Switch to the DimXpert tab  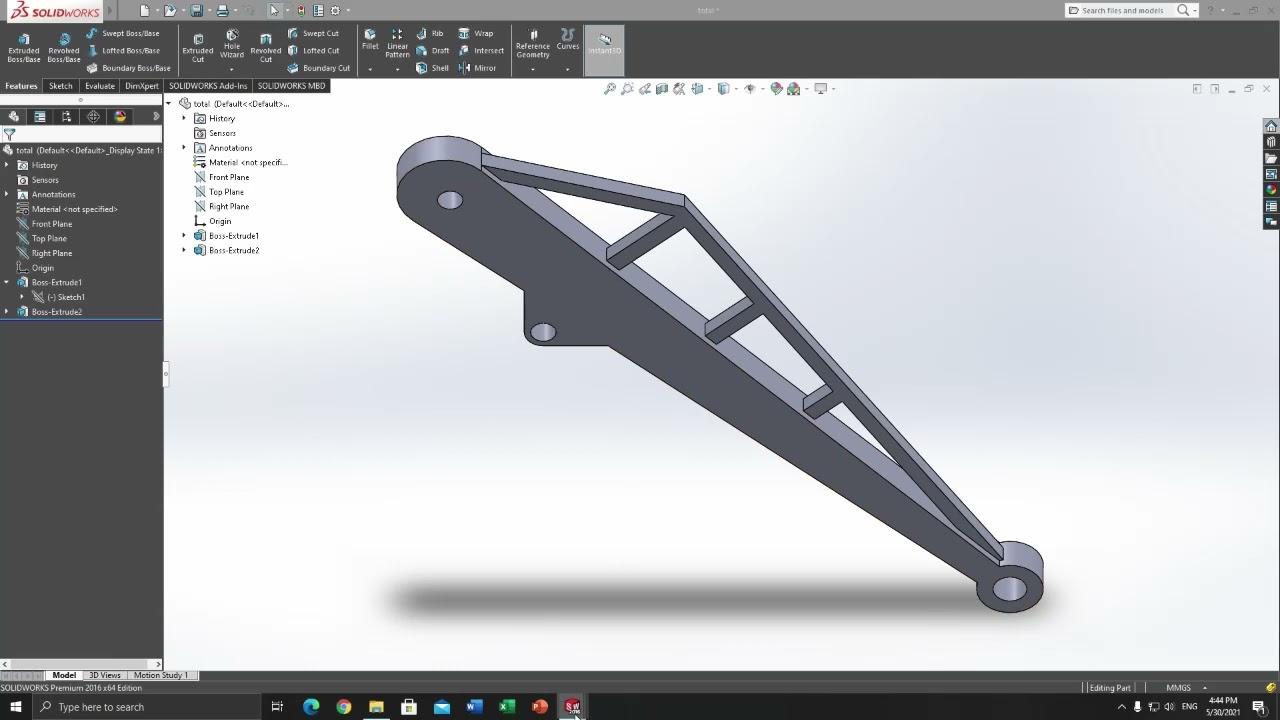(x=142, y=86)
